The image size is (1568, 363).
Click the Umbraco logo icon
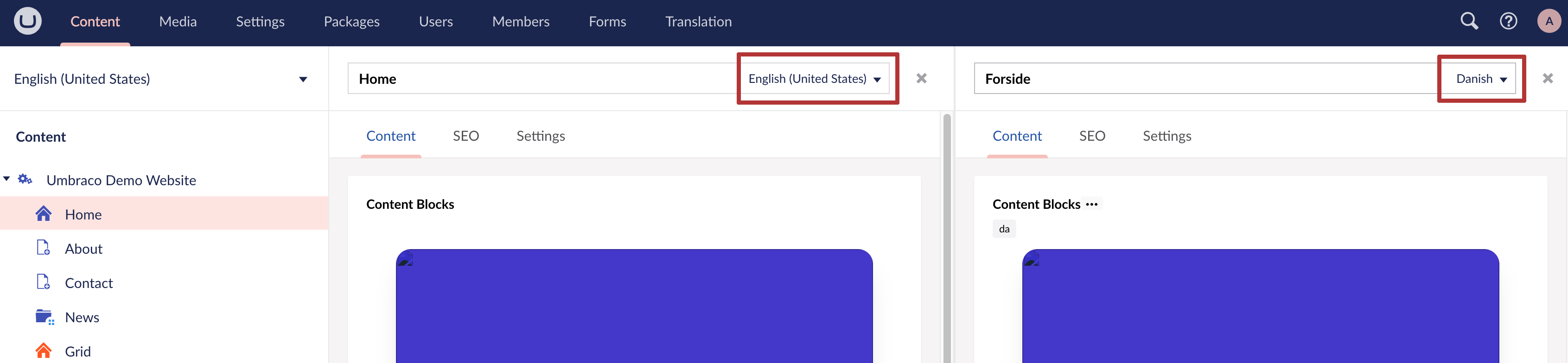pos(27,21)
